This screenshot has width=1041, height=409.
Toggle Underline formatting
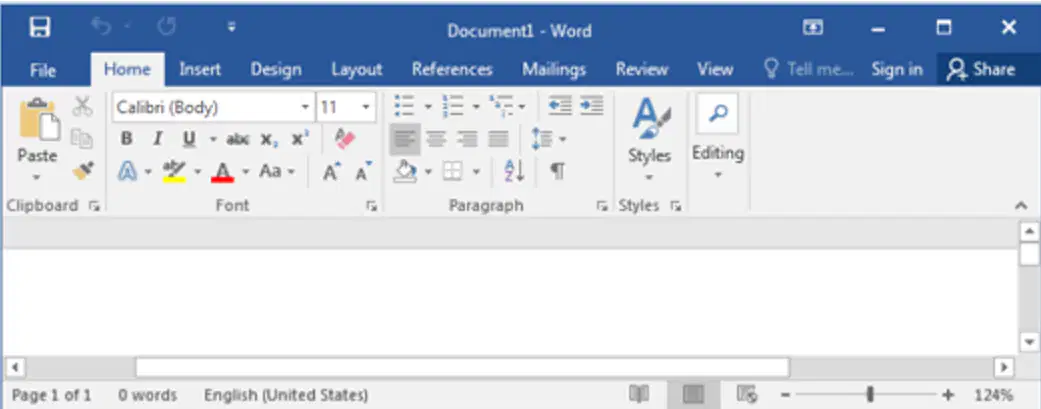189,139
